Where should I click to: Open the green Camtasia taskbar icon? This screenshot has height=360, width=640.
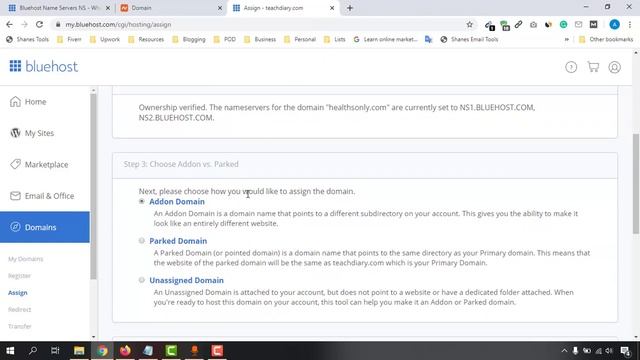point(171,350)
